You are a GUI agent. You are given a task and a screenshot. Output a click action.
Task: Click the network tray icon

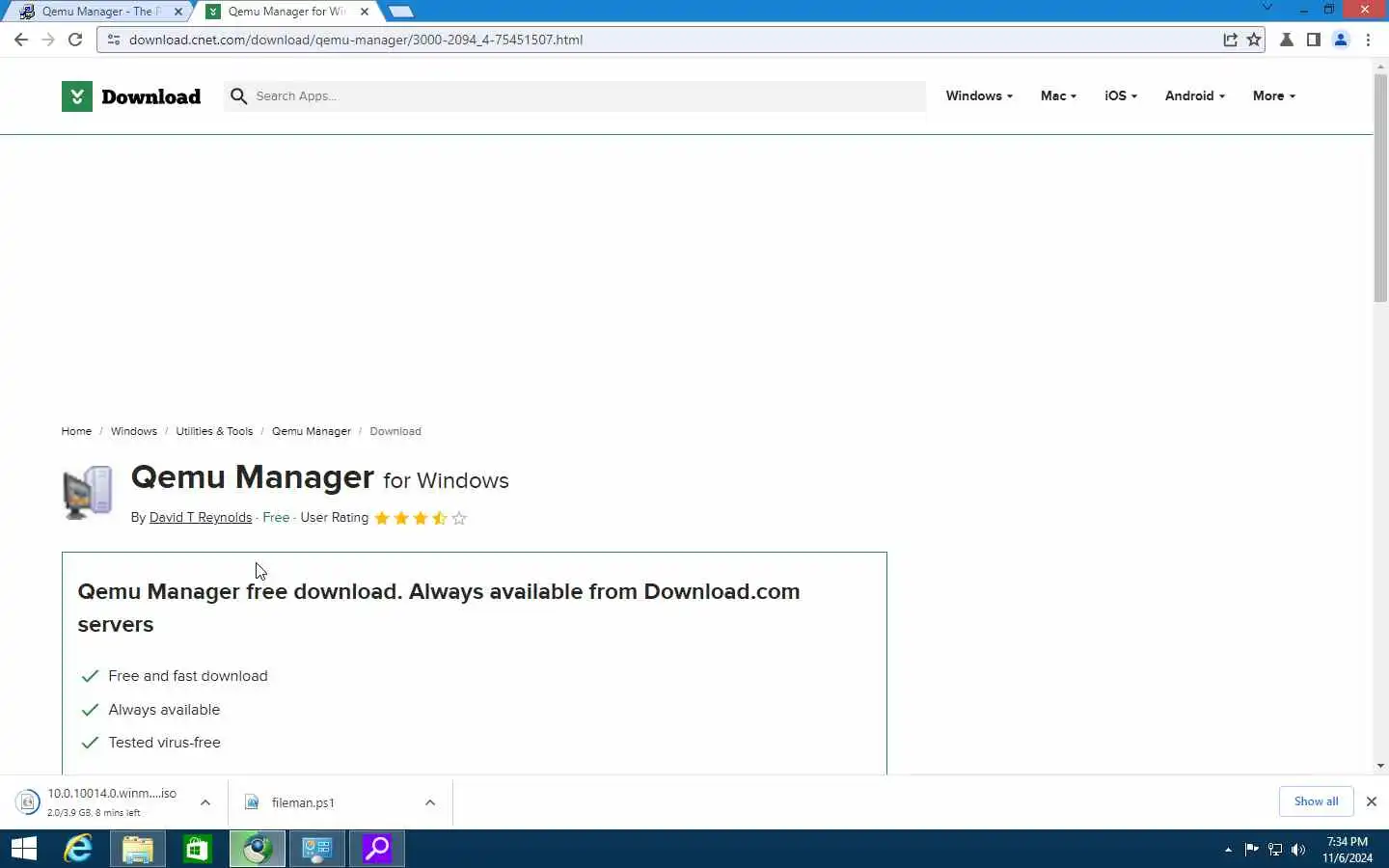(1275, 850)
